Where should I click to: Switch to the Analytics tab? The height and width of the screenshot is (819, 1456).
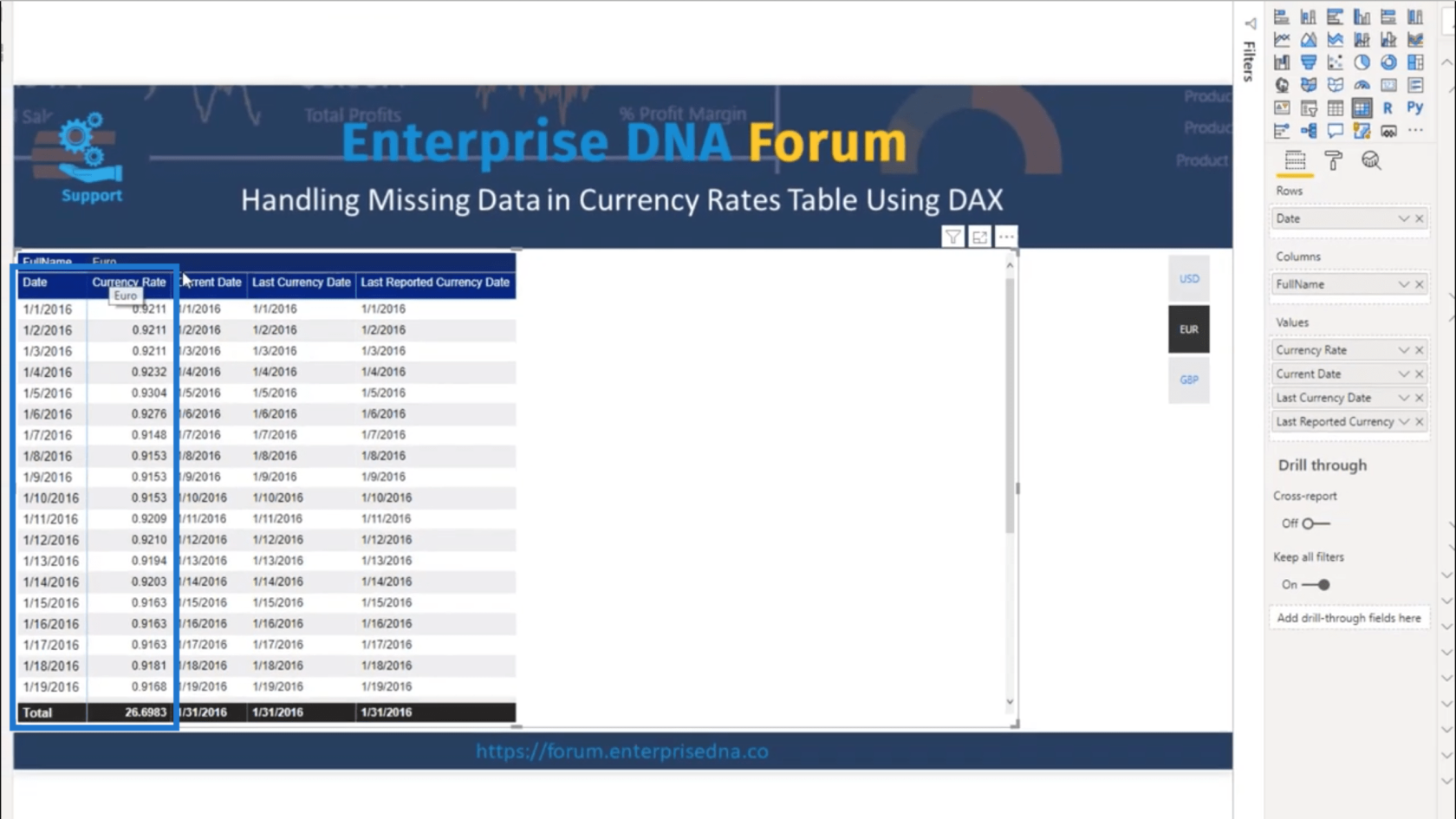coord(1370,160)
